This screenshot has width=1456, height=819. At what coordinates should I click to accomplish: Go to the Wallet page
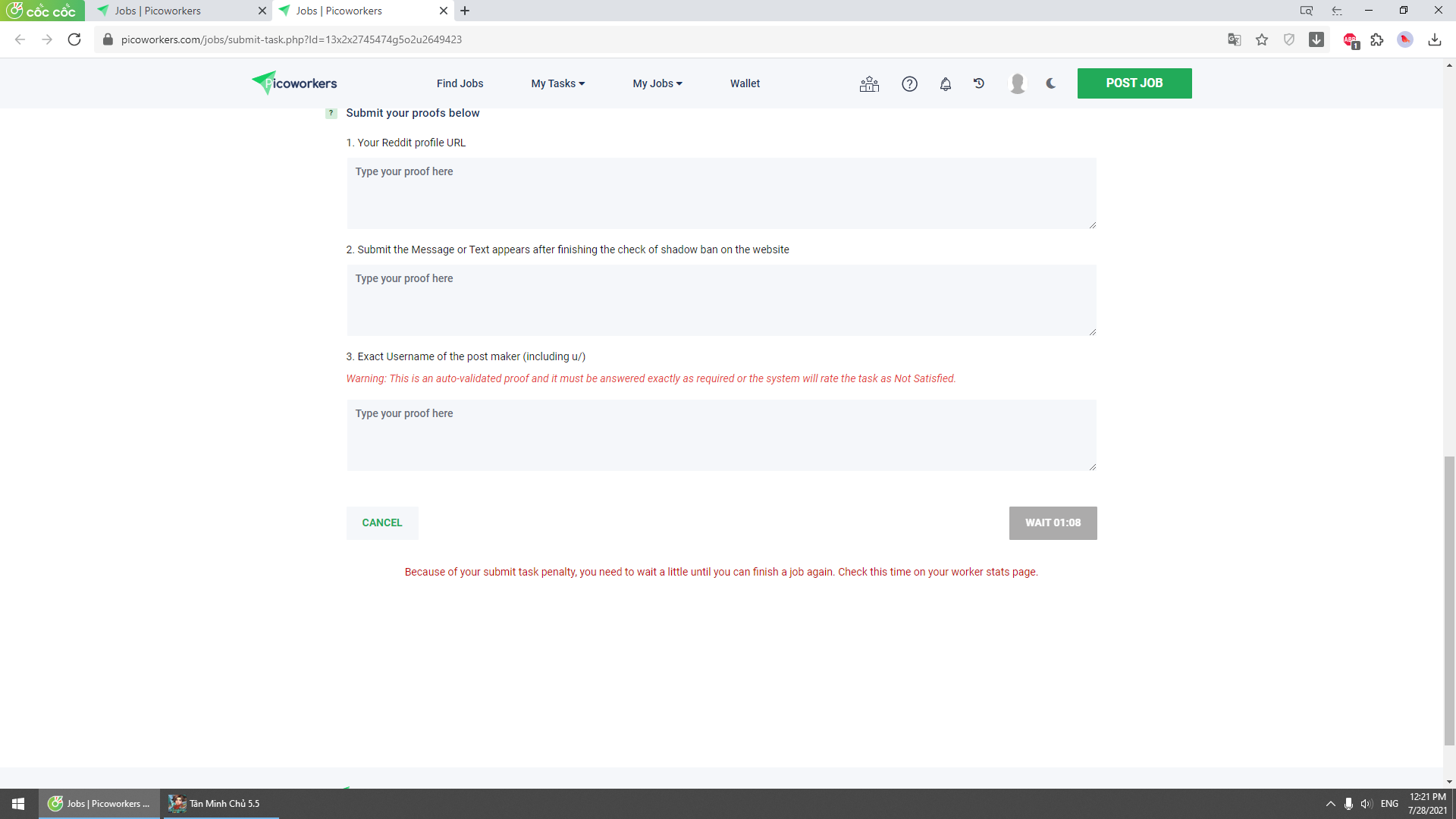[x=745, y=83]
